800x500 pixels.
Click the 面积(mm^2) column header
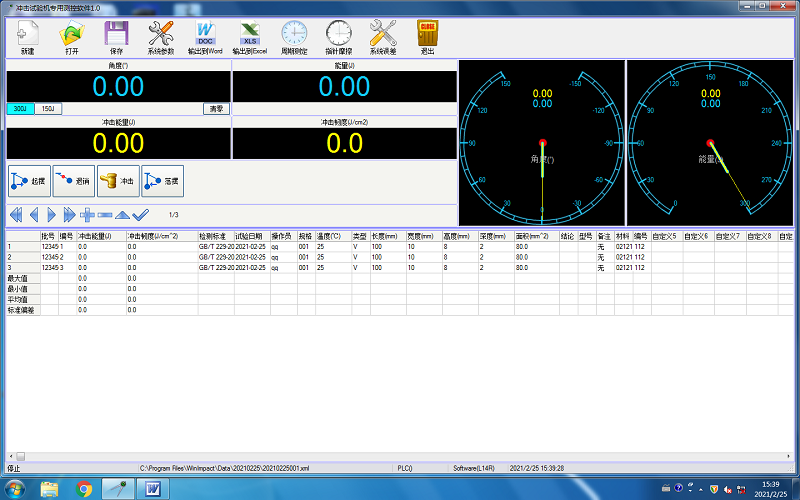pyautogui.click(x=537, y=236)
